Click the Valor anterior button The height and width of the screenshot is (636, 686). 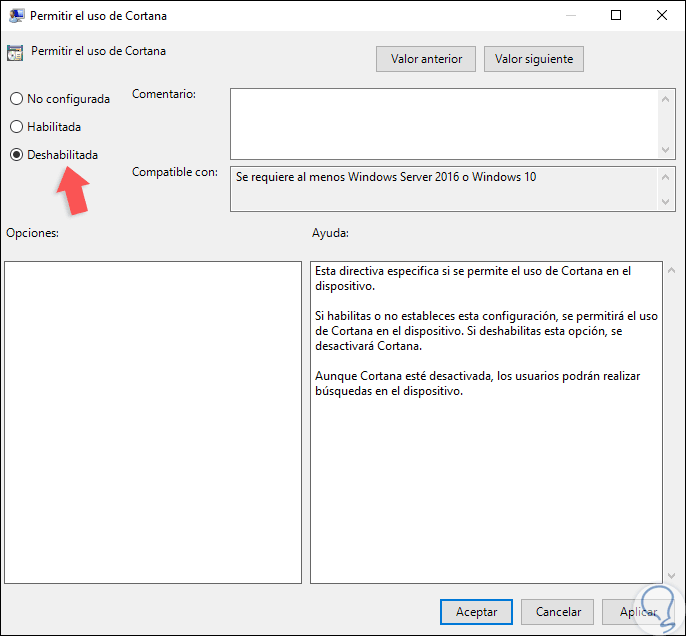click(x=426, y=59)
